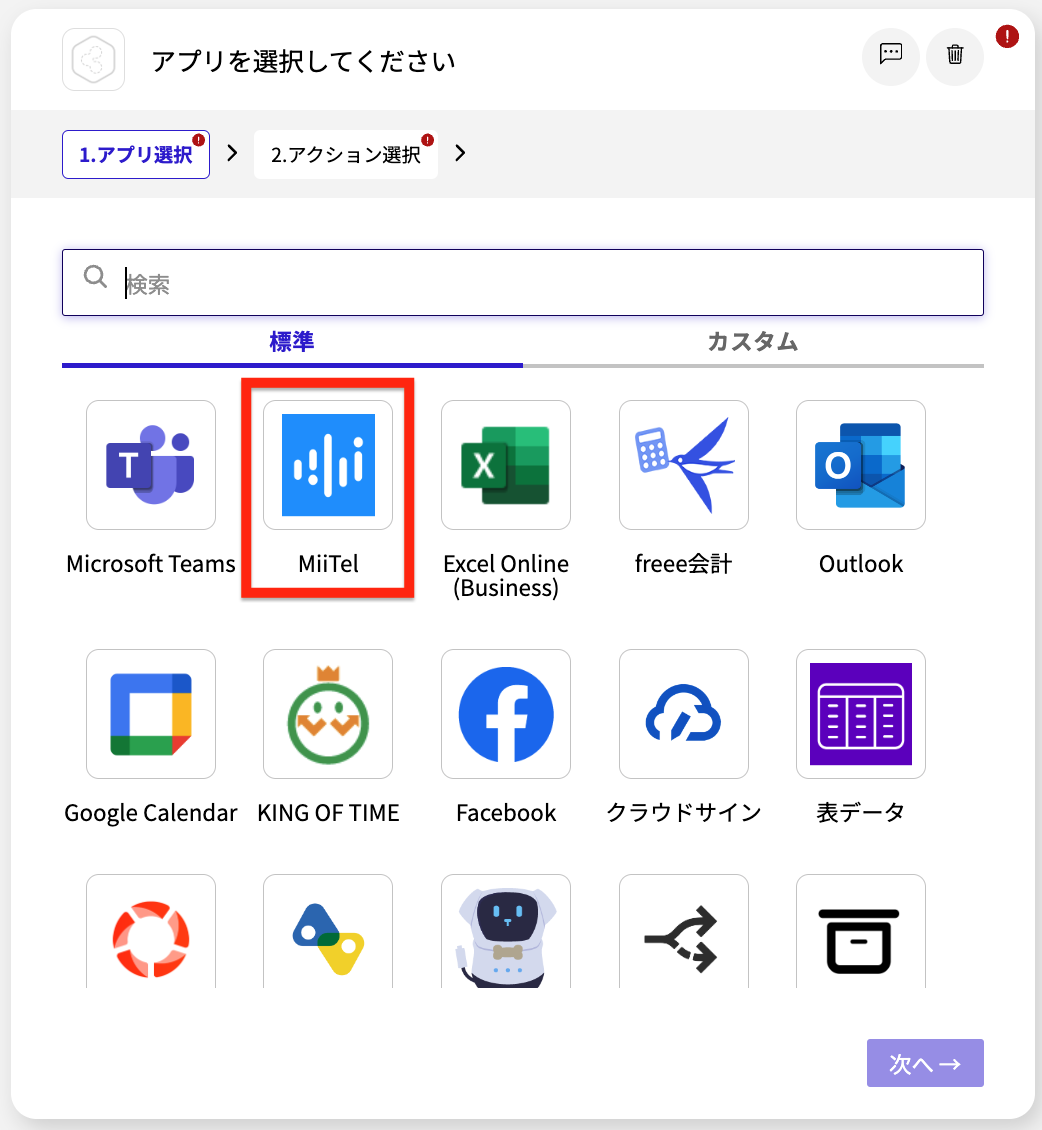The width and height of the screenshot is (1042, 1130).
Task: Choose the MiiTel app icon
Action: pyautogui.click(x=328, y=465)
